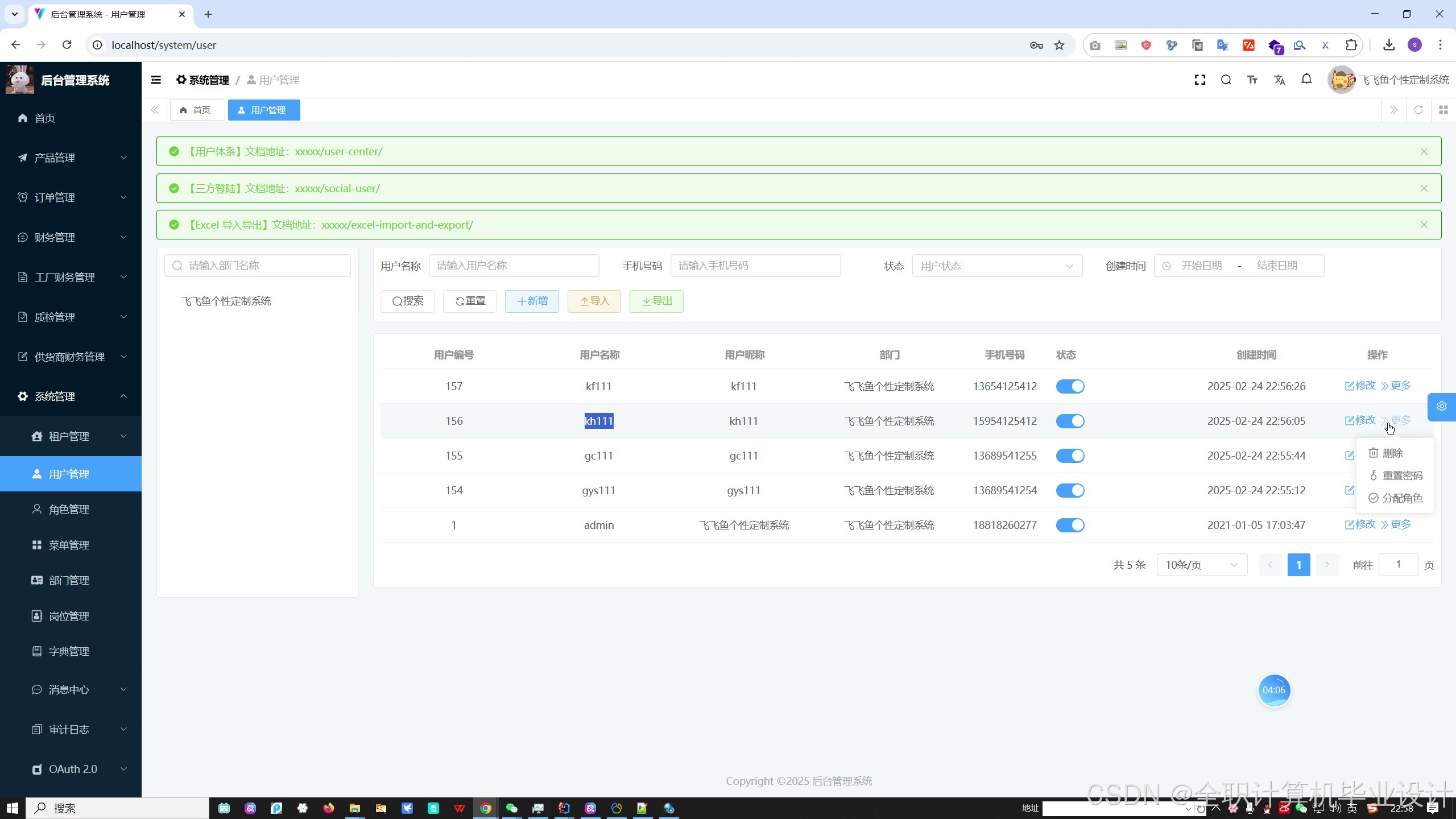This screenshot has width=1456, height=819.
Task: Open 角色管理 in the sidebar
Action: point(69,509)
